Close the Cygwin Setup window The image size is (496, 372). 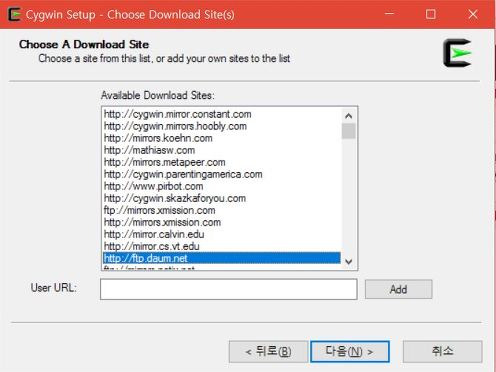(473, 14)
